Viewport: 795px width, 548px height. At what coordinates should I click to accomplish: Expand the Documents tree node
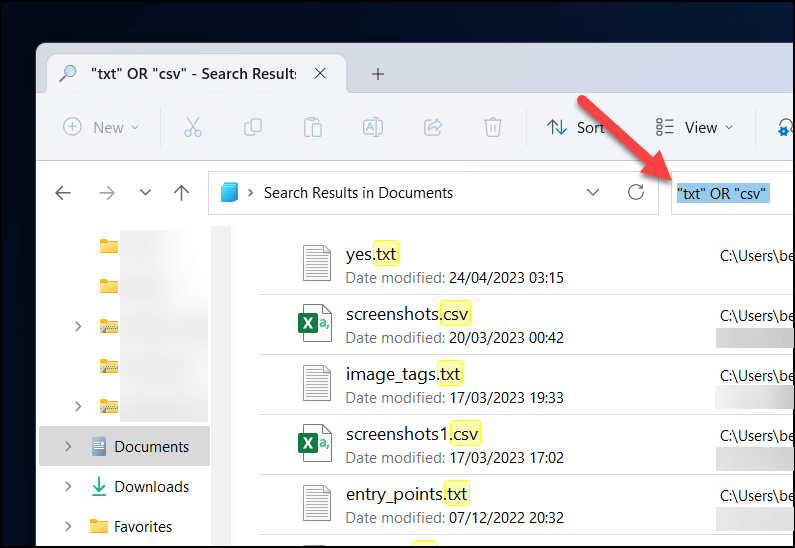pyautogui.click(x=67, y=447)
